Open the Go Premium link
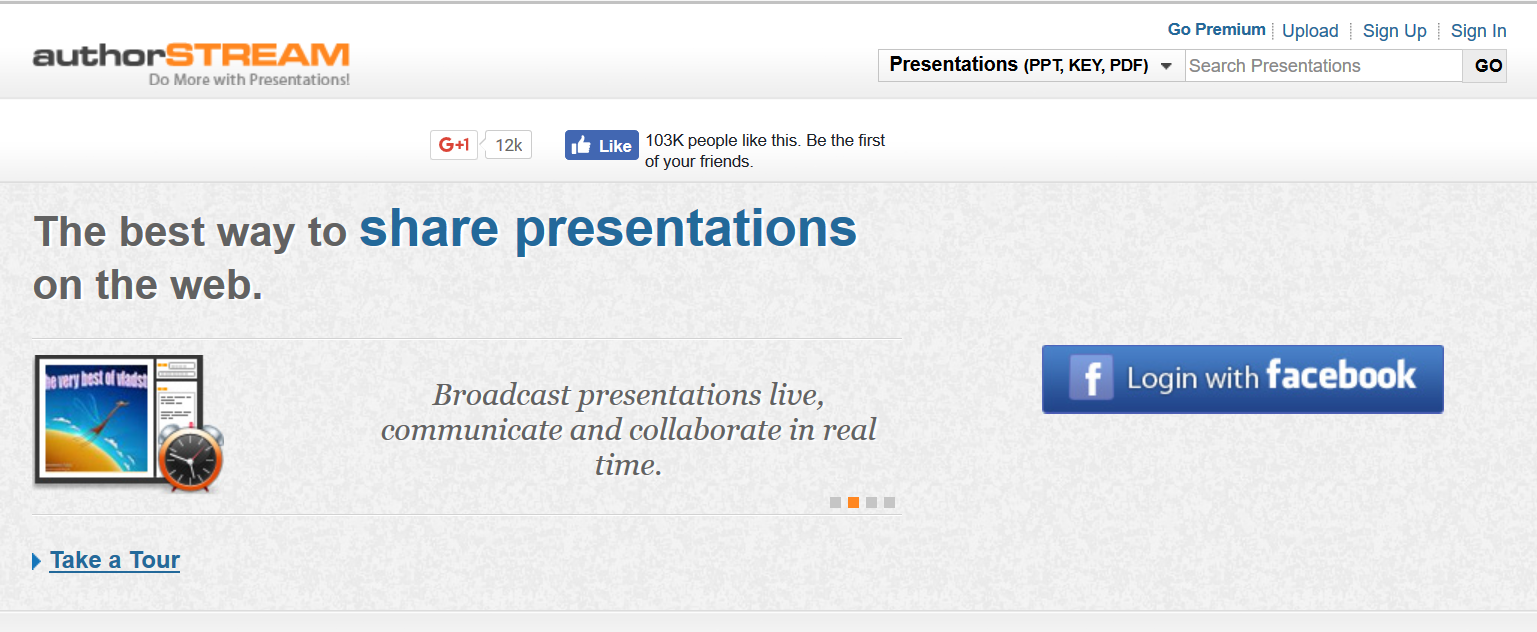 (x=1216, y=30)
